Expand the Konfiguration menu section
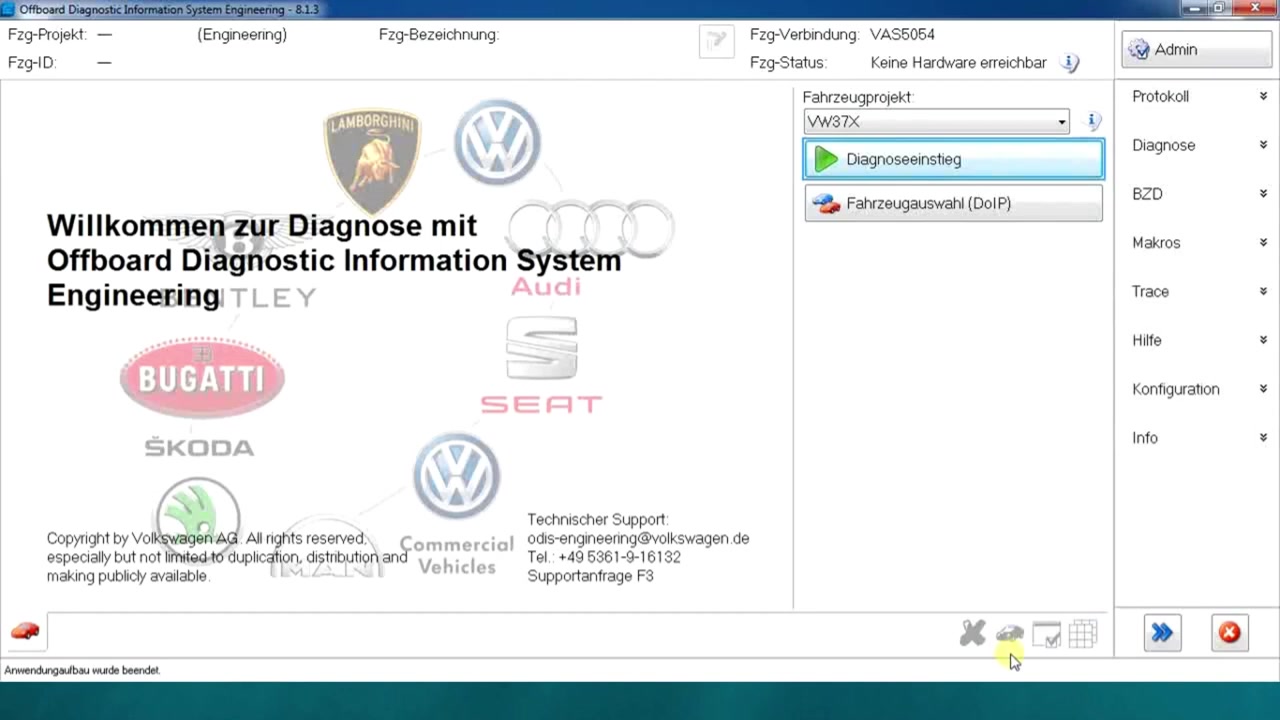 (1198, 389)
